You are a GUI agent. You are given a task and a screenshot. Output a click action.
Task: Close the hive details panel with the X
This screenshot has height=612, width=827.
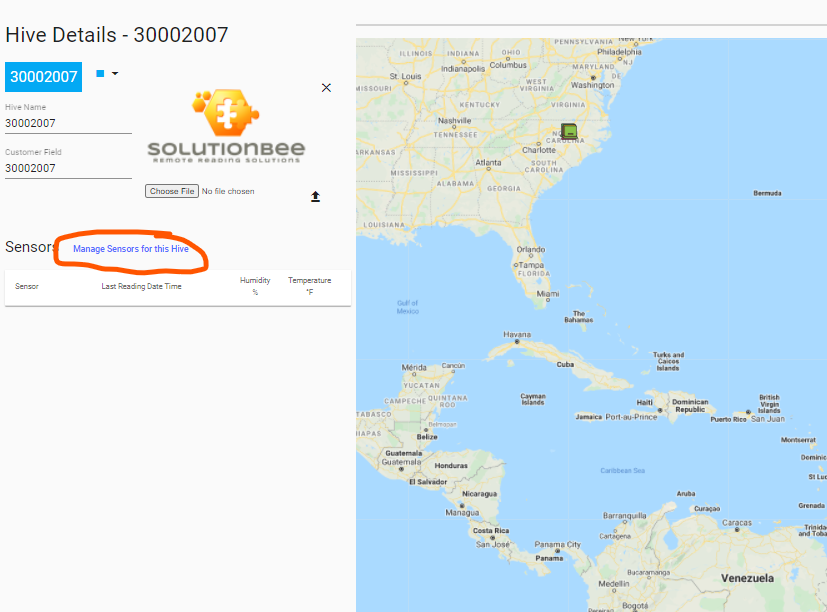(326, 88)
